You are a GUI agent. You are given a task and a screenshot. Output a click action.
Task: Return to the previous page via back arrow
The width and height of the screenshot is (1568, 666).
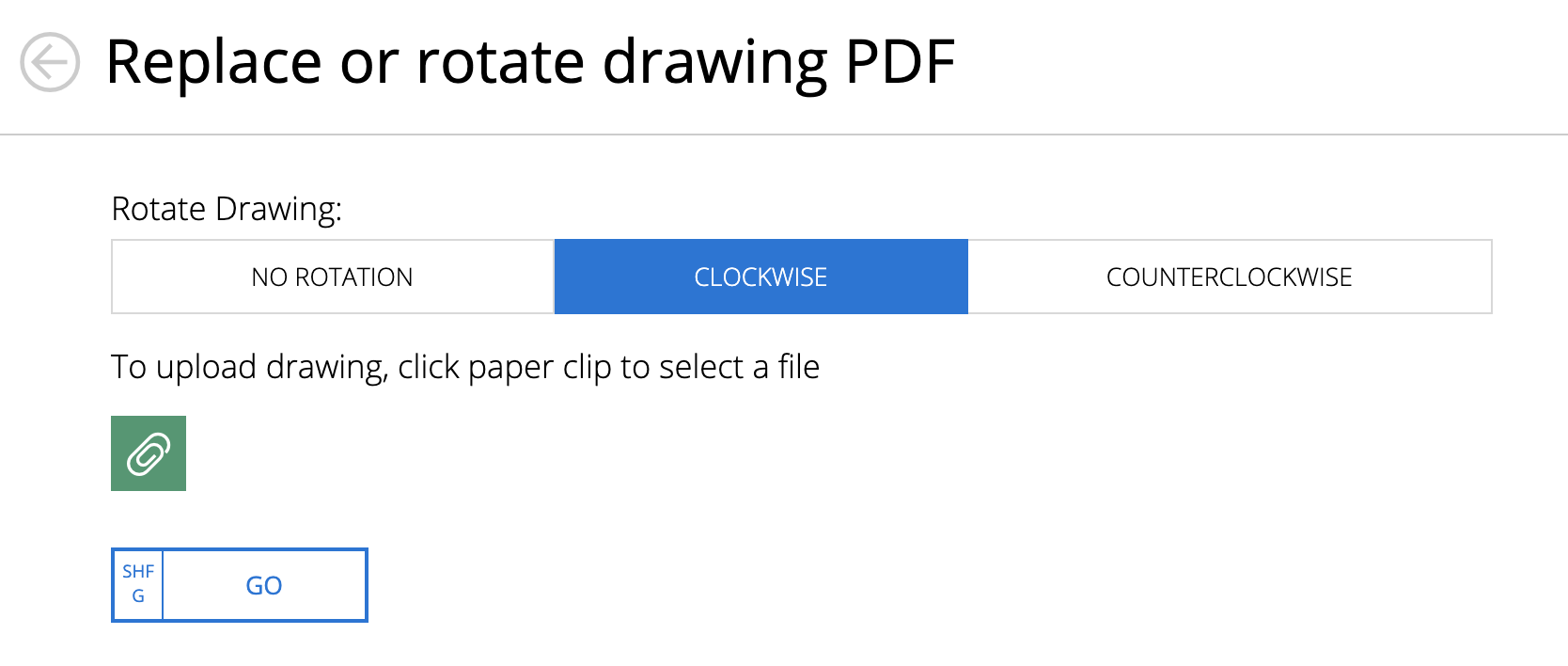(x=50, y=62)
